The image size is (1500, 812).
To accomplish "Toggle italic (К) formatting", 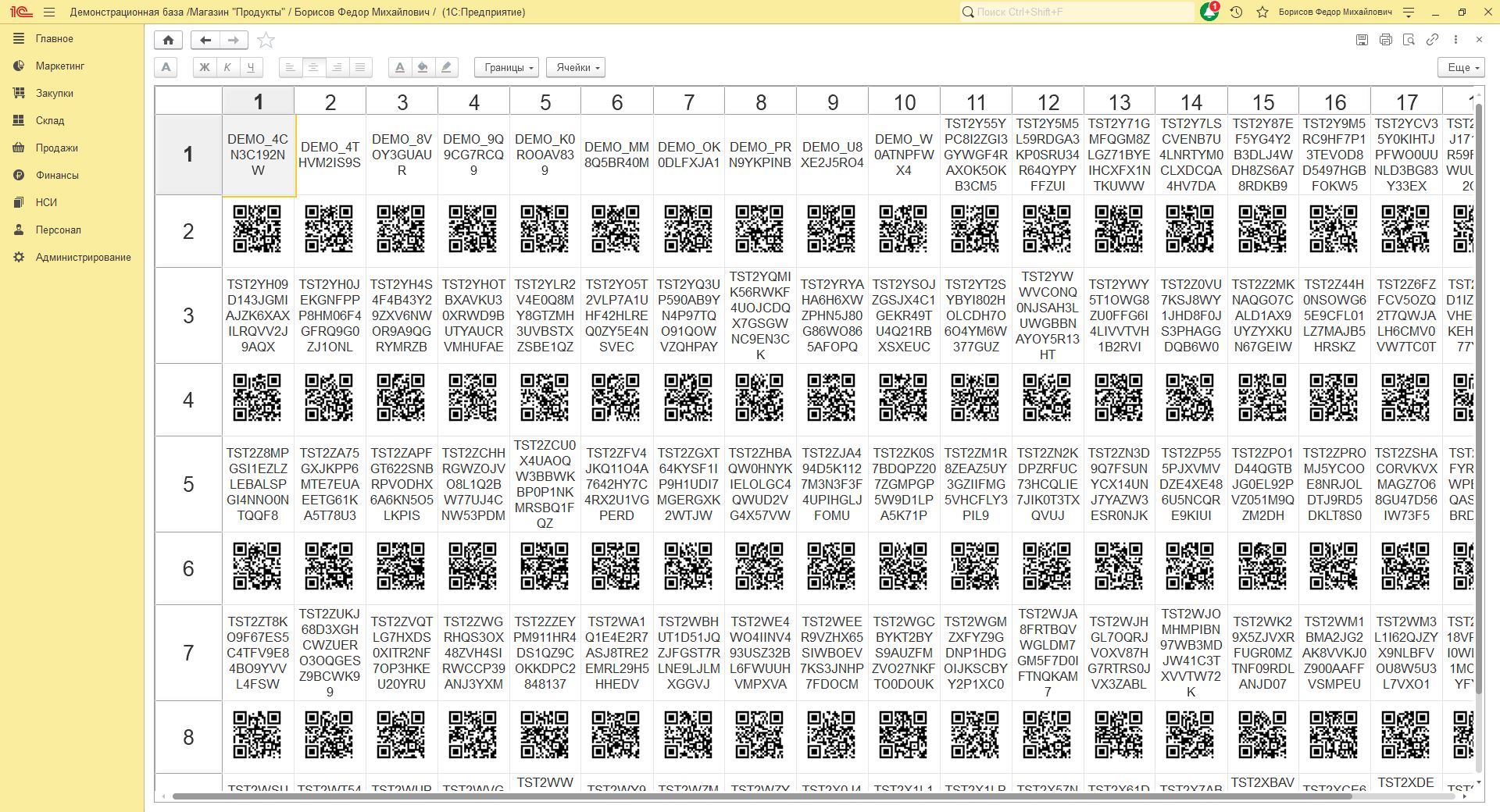I will coord(227,67).
